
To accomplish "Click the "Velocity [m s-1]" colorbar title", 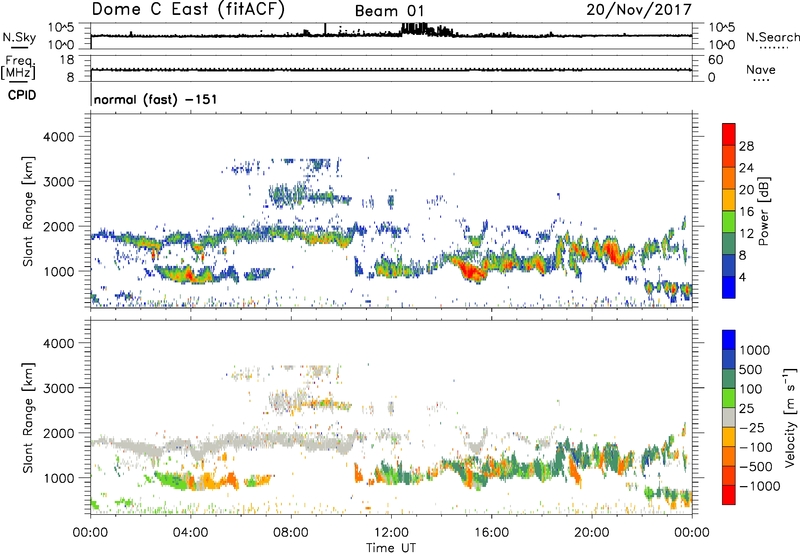I will 790,417.
